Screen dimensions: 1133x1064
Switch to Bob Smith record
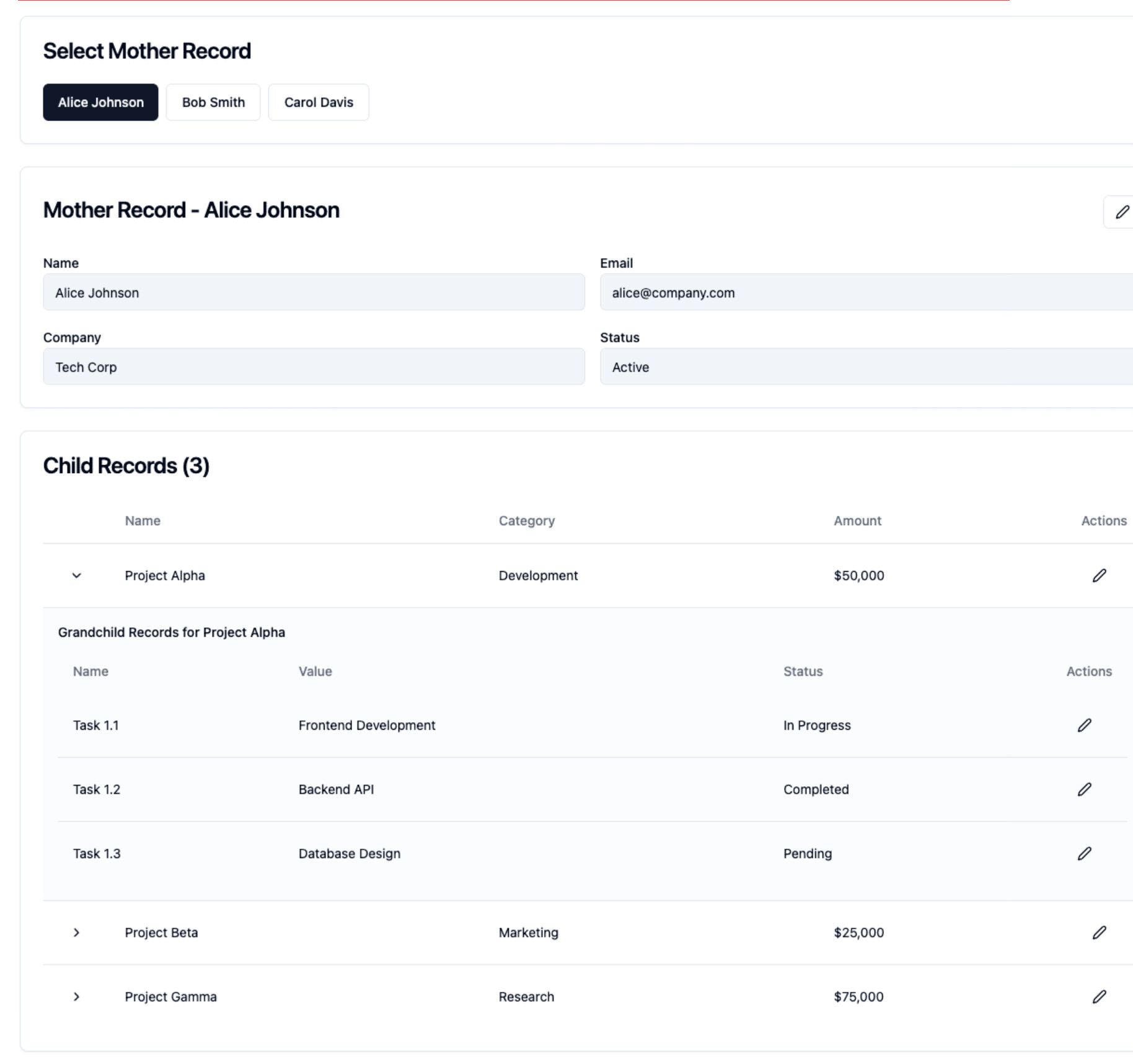click(213, 102)
